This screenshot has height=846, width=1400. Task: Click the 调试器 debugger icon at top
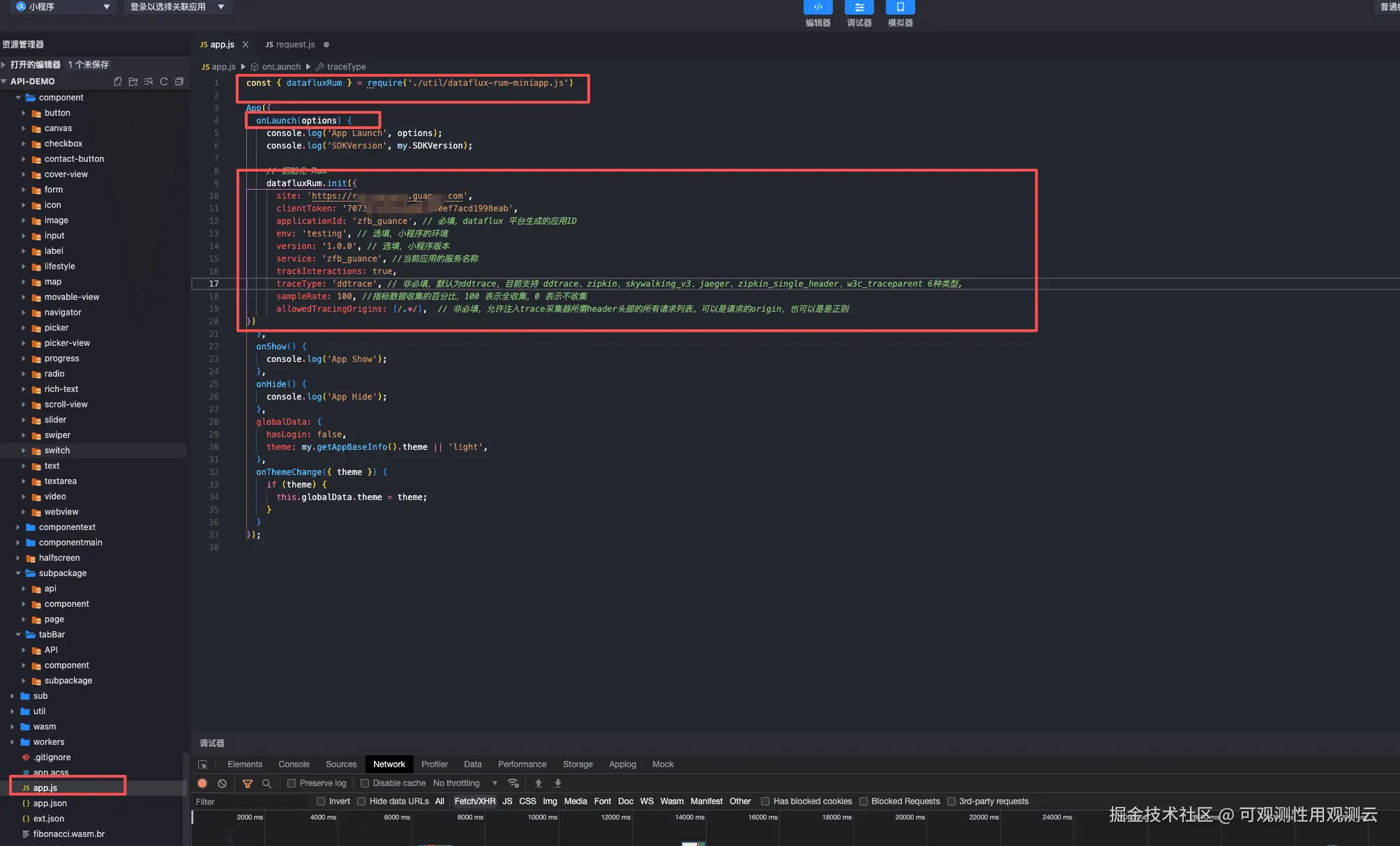tap(859, 8)
